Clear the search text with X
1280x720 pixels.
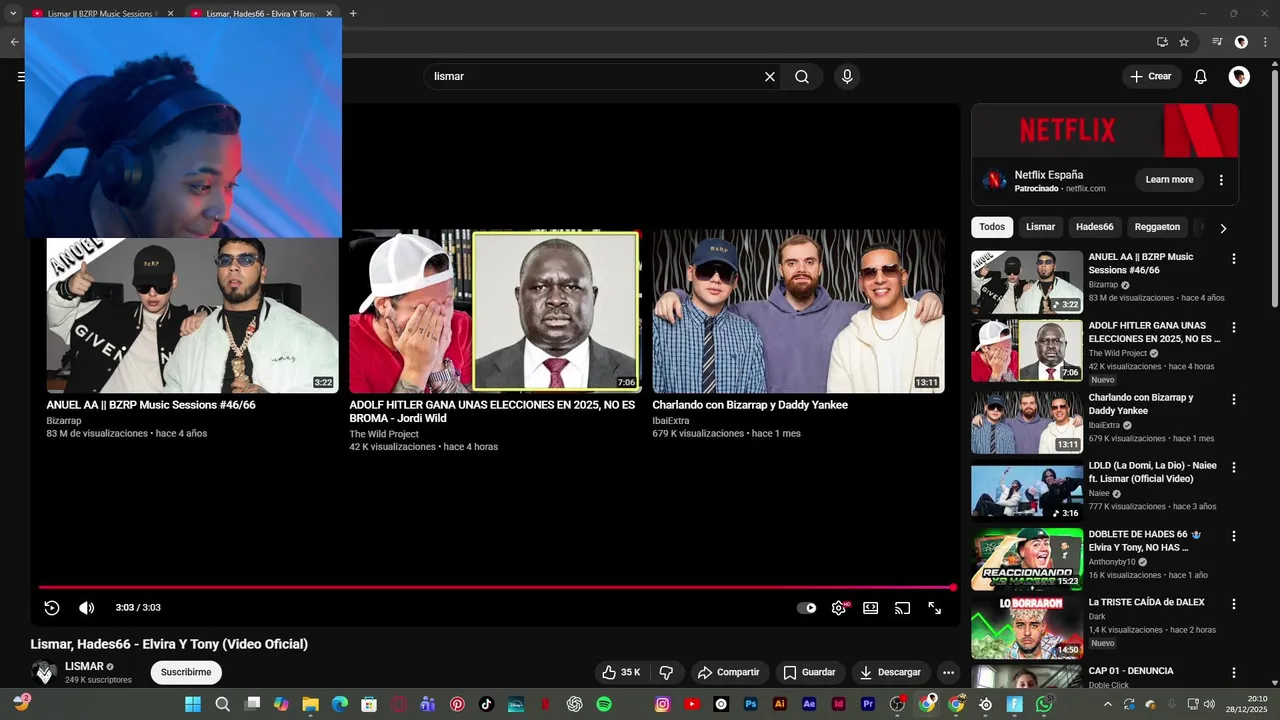(x=770, y=77)
